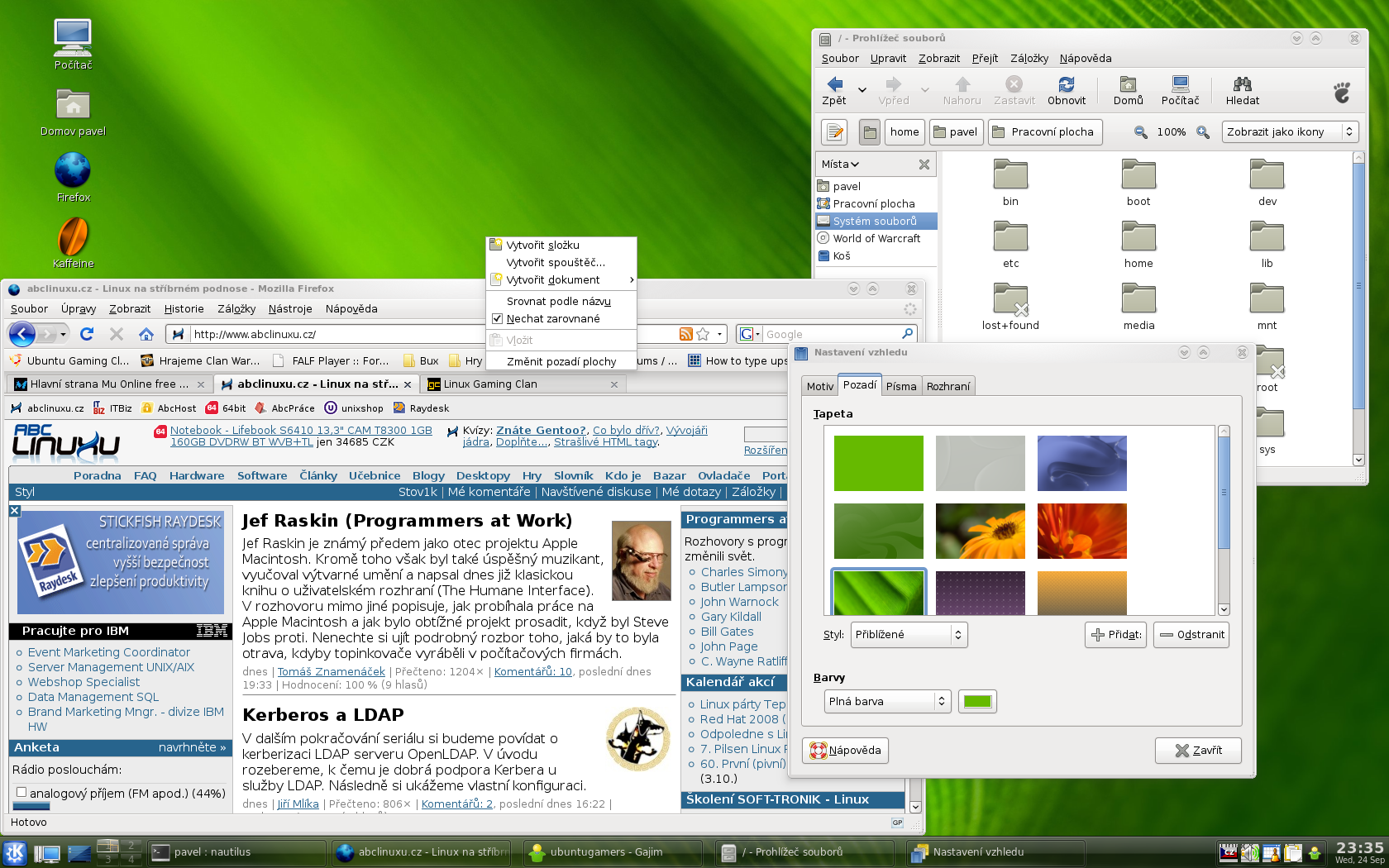Click the Firefox back arrow button
The width and height of the screenshot is (1389, 868).
22,334
